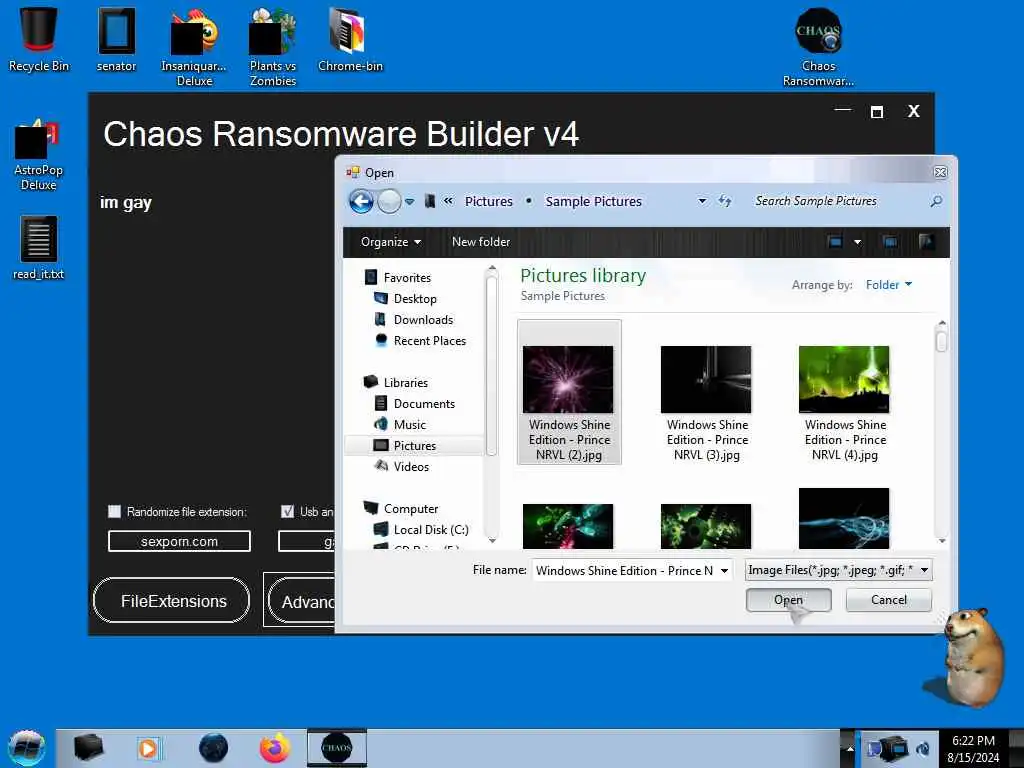1024x768 pixels.
Task: Launch Insaniquarium Deluxe desktop shortcut
Action: tap(194, 47)
